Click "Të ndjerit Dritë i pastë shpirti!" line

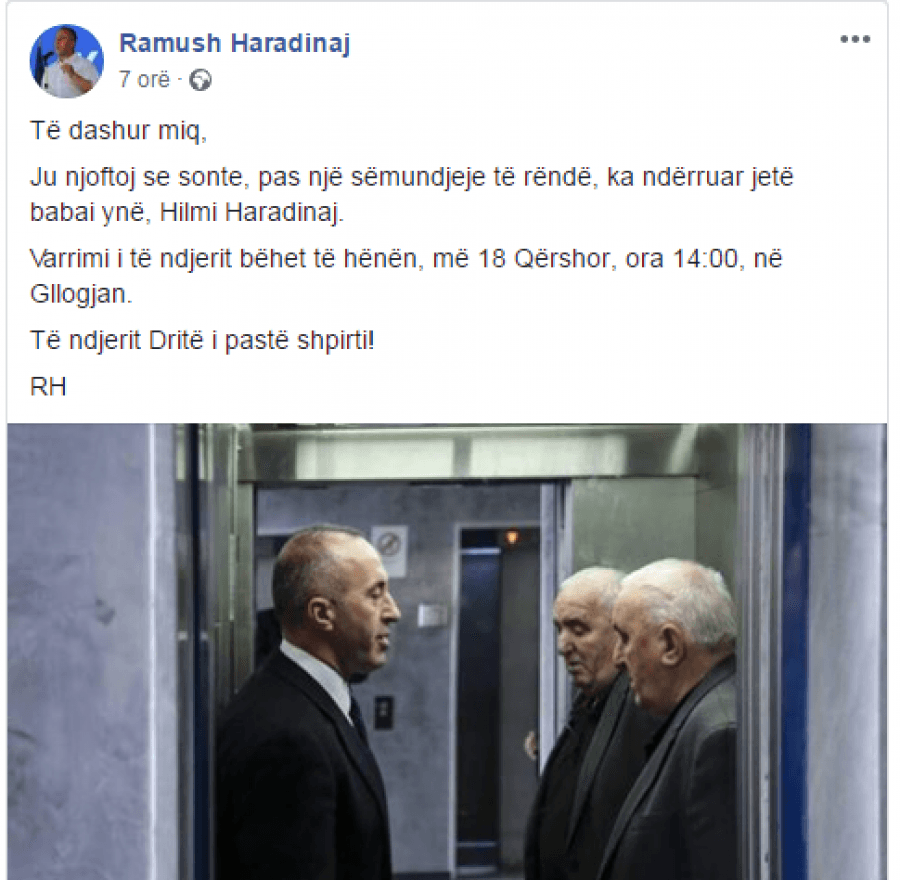[202, 341]
